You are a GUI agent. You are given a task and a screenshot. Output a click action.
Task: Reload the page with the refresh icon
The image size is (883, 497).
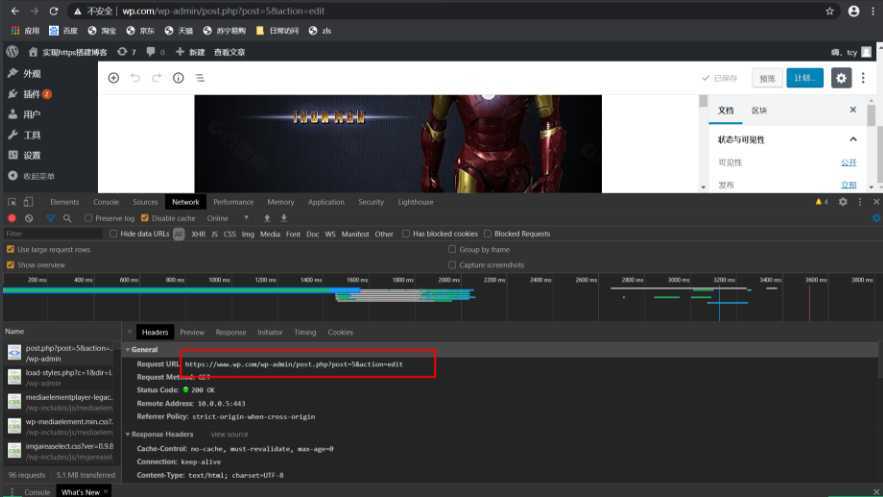(x=53, y=11)
